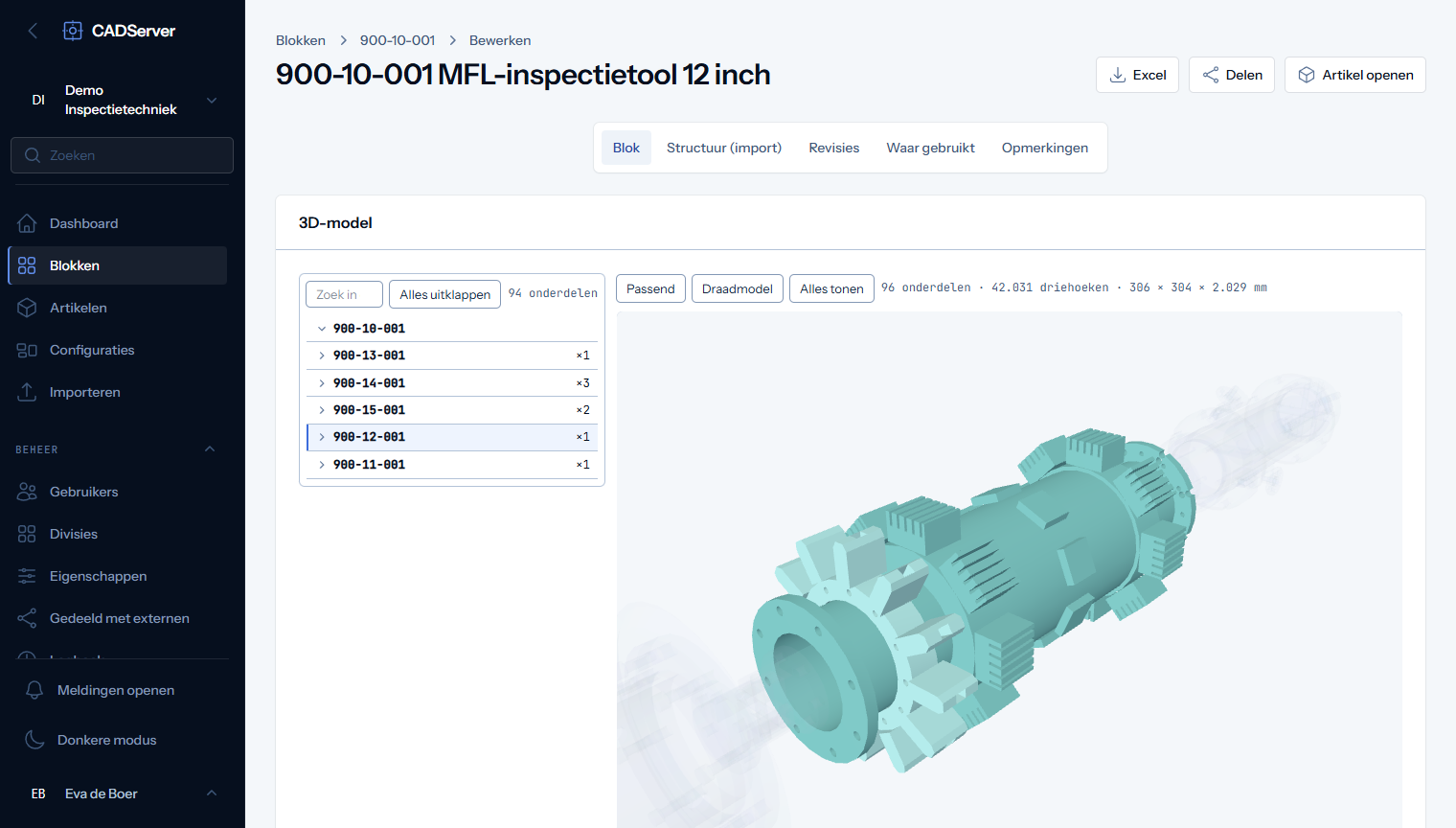Click the Artikel openen button label

click(x=1368, y=75)
